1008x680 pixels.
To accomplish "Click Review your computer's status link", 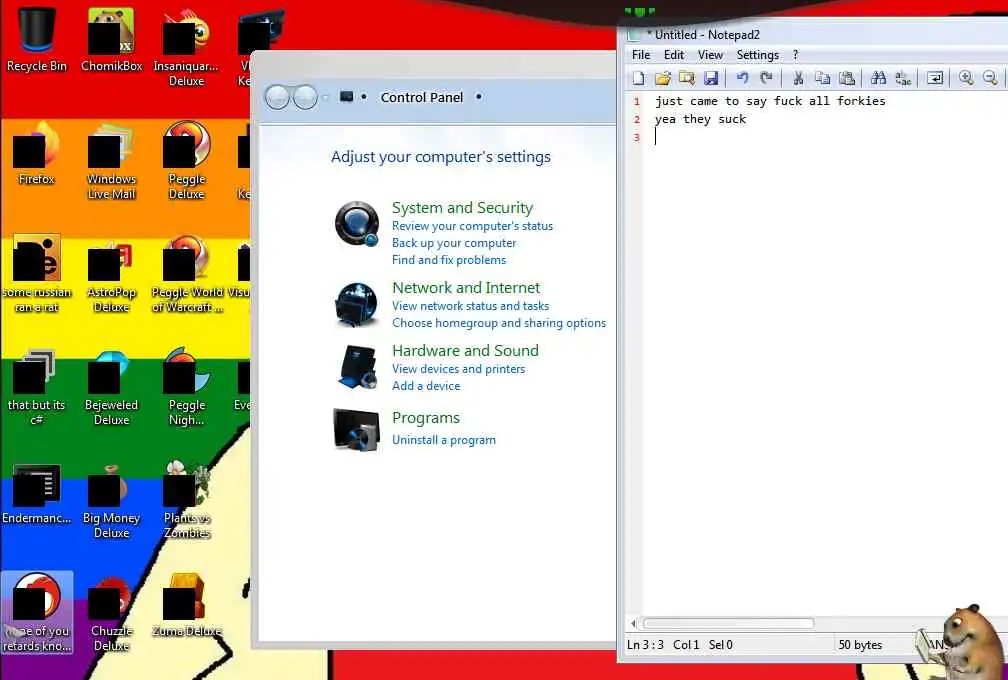I will [472, 226].
